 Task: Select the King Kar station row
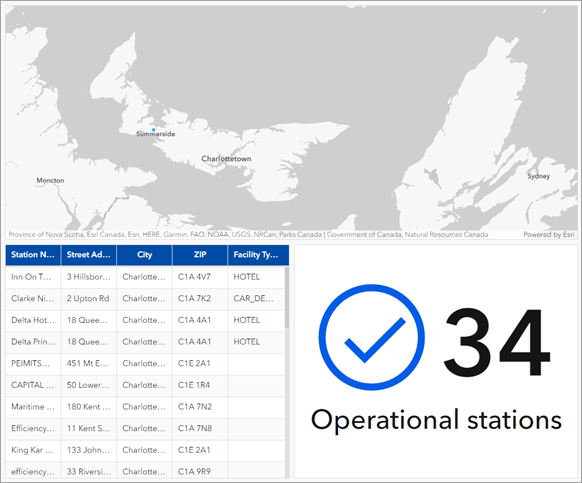[x=145, y=450]
